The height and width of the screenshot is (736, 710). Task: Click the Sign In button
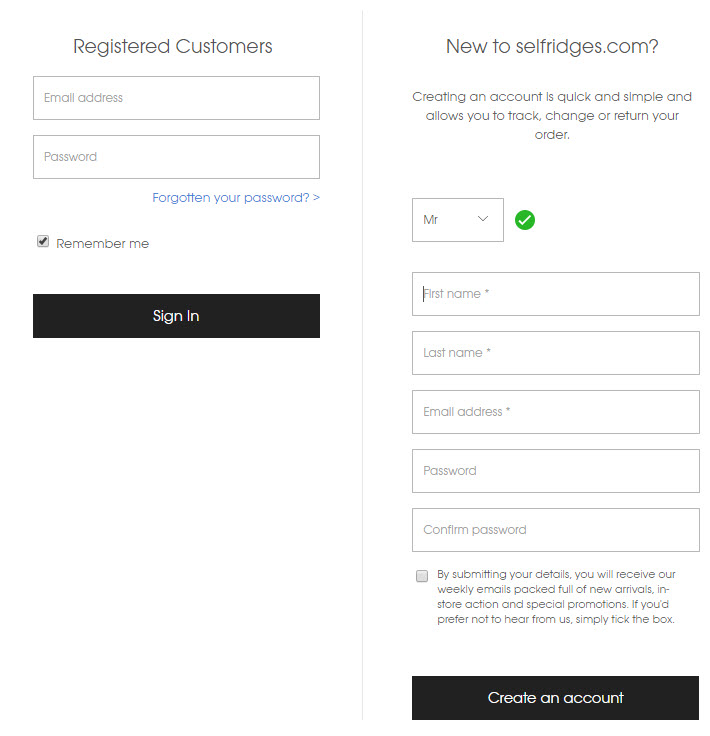click(x=176, y=316)
